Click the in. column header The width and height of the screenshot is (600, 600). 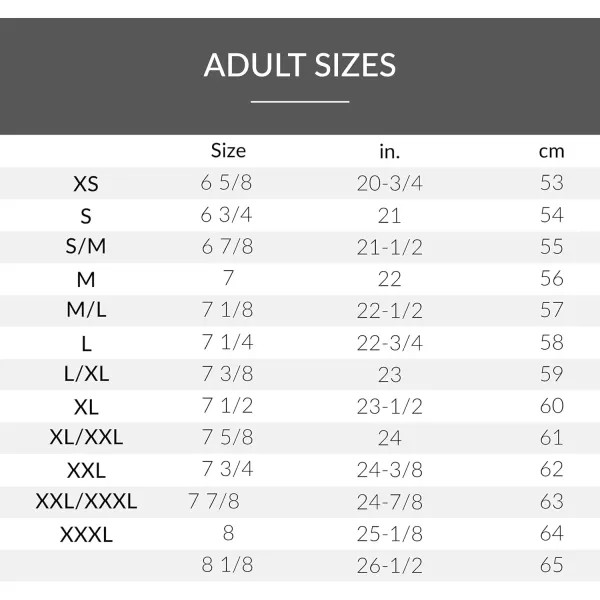click(x=390, y=152)
